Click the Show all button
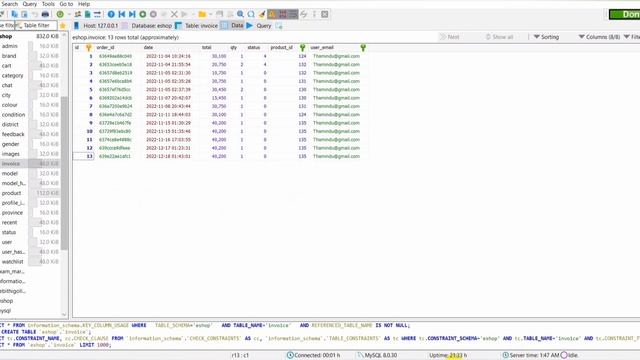This screenshot has height=360, width=640. pos(499,37)
